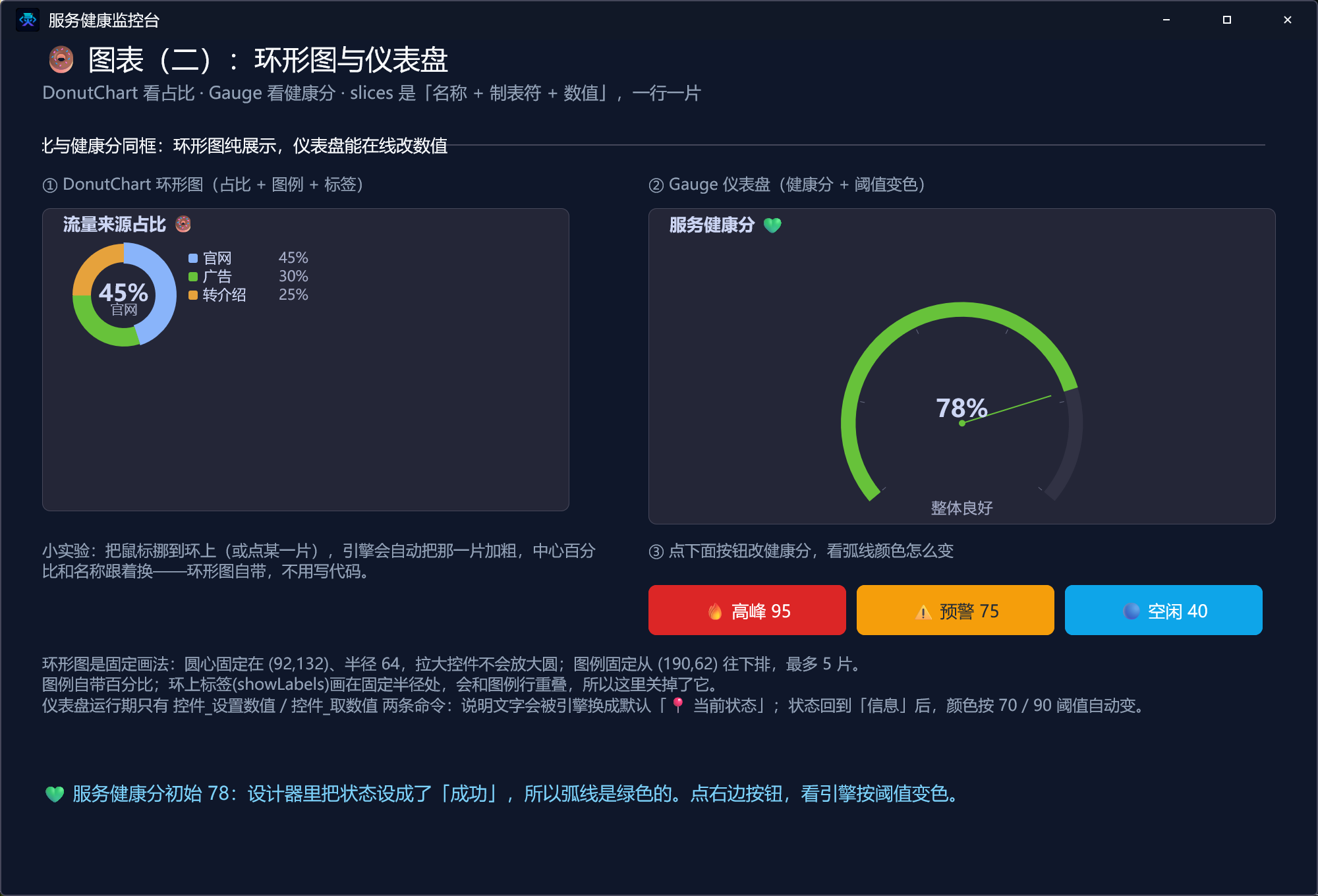Click the ② Gauge 仪表盘 section heading

787,184
